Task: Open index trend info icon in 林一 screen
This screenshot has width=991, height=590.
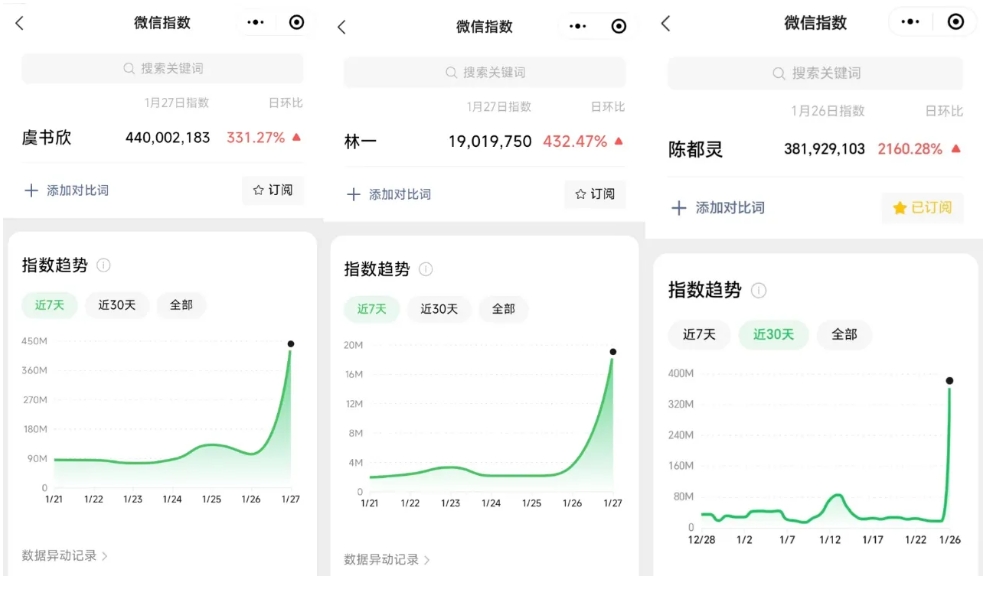Action: coord(426,269)
